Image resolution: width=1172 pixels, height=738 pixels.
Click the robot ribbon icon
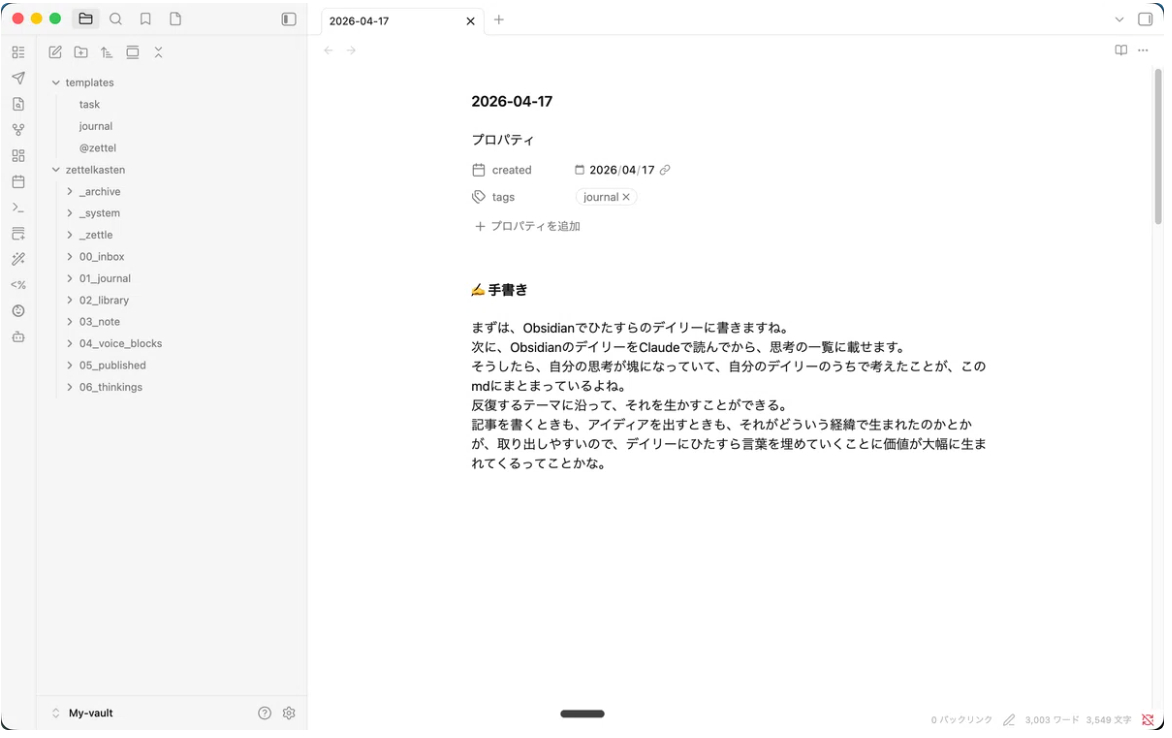[x=19, y=337]
